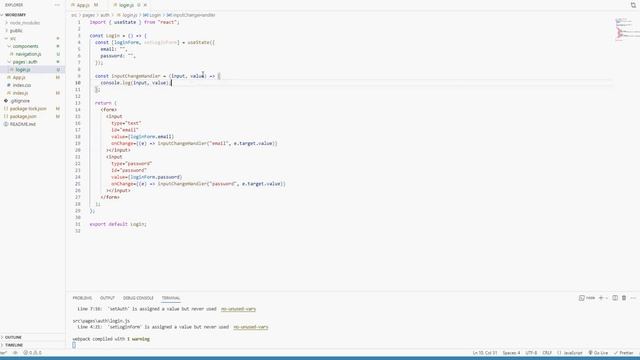This screenshot has width=640, height=360.
Task: Open App.js from the Explorer tree
Action: click(19, 77)
